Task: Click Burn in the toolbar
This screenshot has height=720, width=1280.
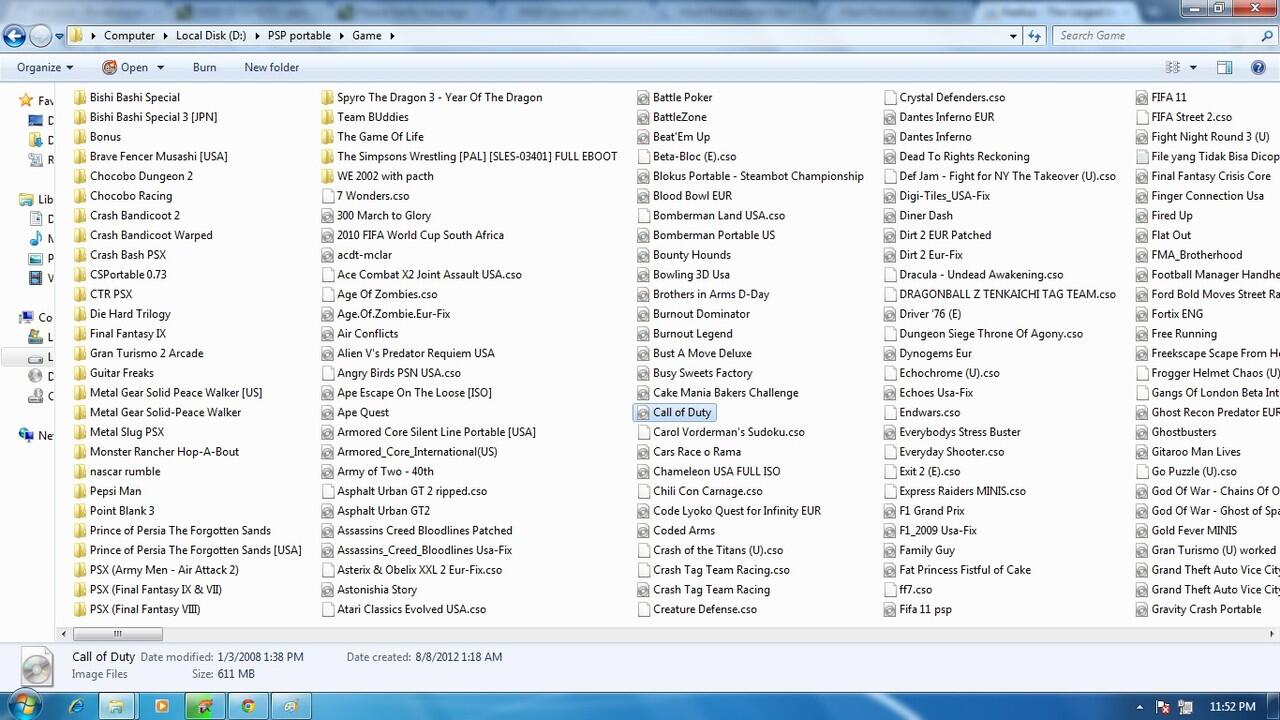Action: 204,68
